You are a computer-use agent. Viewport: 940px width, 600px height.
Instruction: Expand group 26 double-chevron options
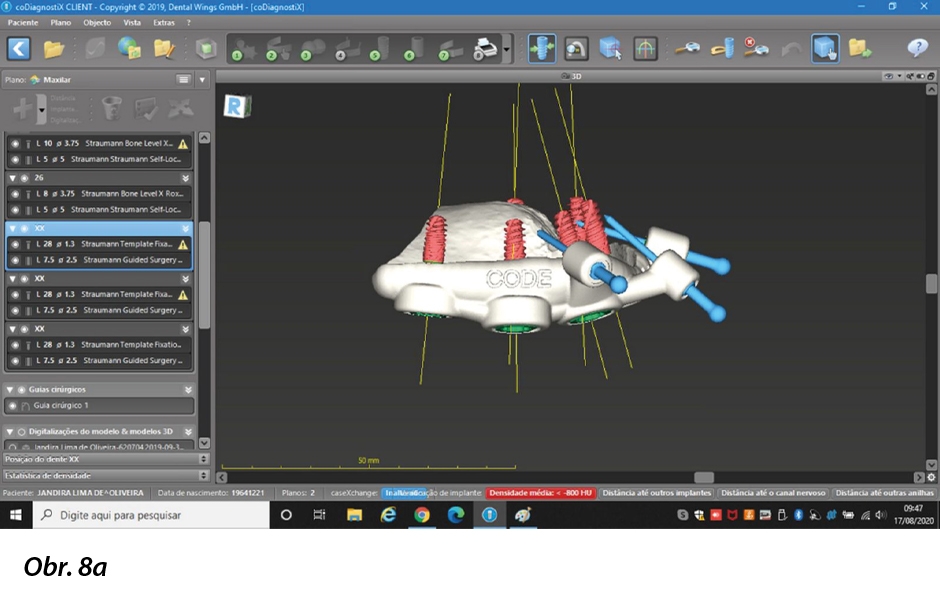pyautogui.click(x=186, y=178)
